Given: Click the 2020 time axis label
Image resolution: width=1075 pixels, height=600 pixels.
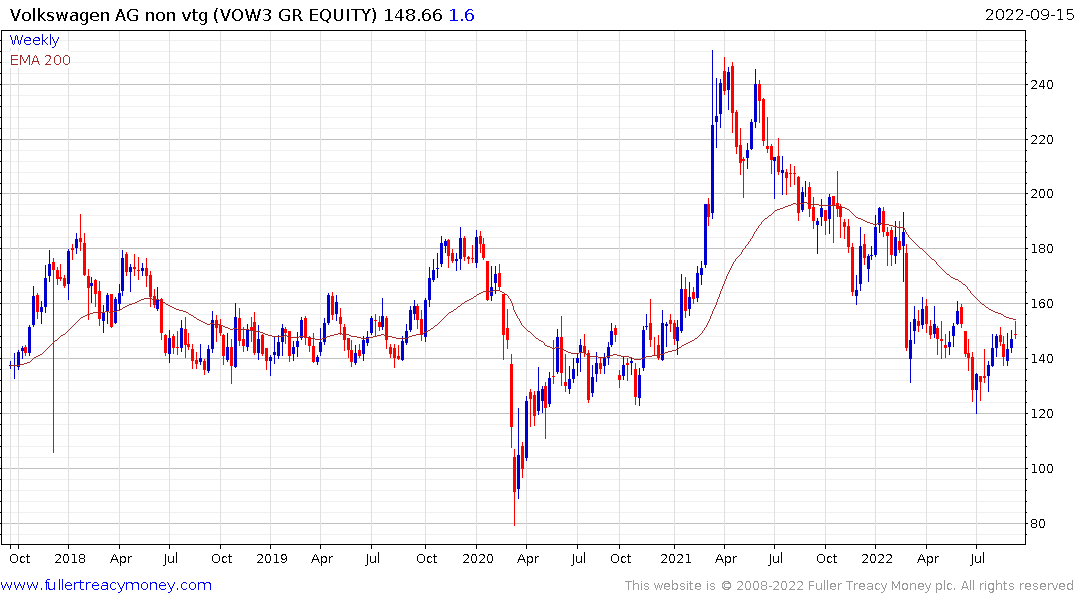Looking at the screenshot, I should point(478,558).
